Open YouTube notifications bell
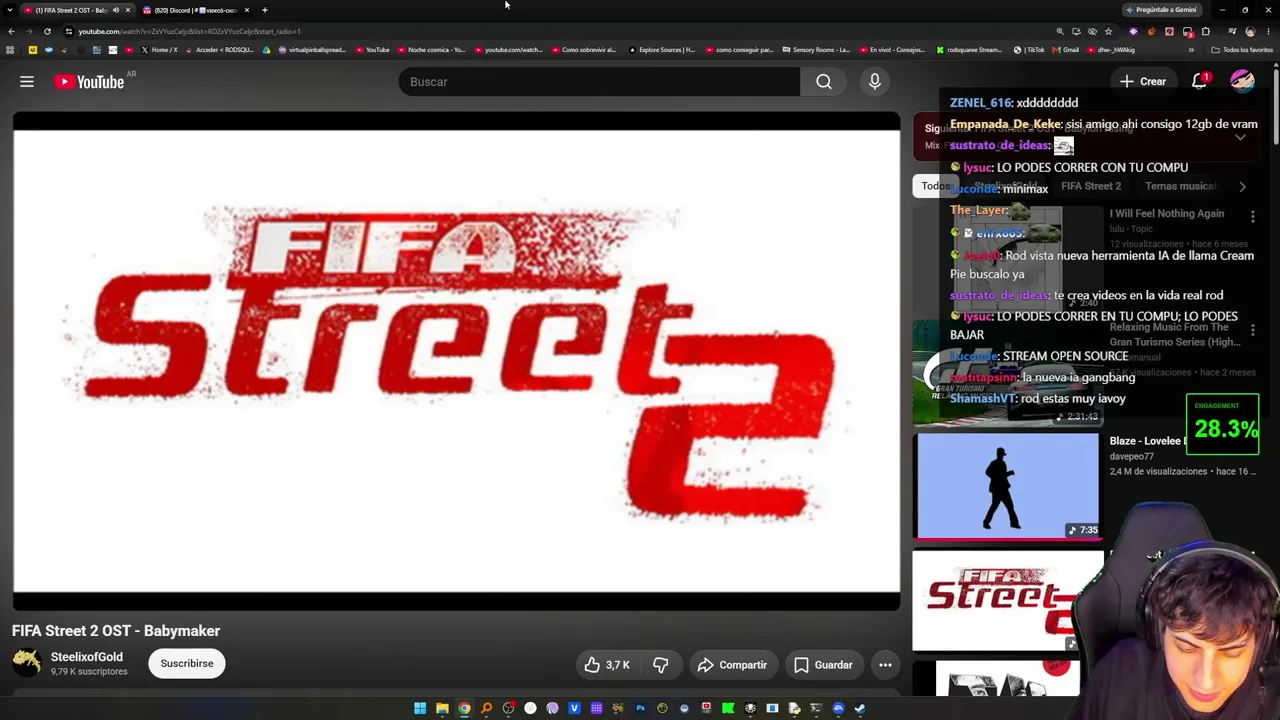Screen dimensions: 1280x720 (1199, 81)
